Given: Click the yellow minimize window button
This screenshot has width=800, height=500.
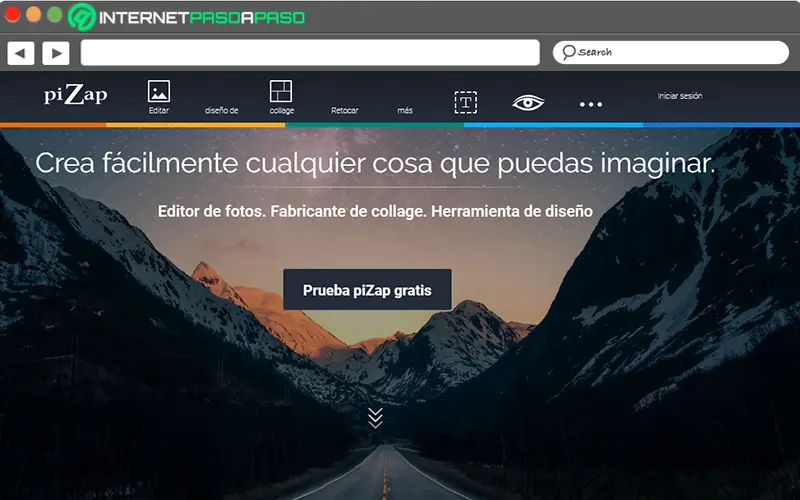Looking at the screenshot, I should pos(34,14).
